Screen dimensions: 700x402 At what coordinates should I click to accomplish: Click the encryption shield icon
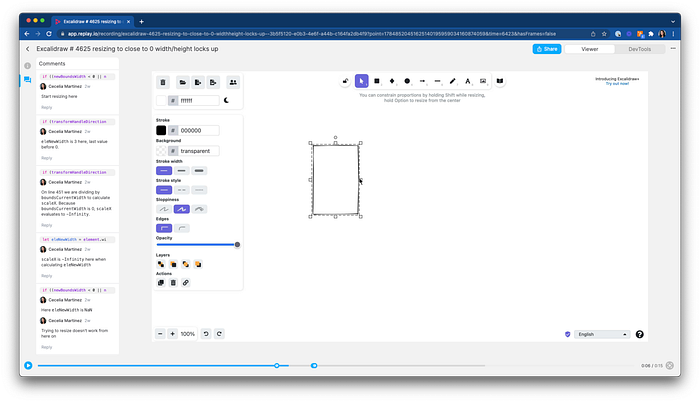point(567,334)
